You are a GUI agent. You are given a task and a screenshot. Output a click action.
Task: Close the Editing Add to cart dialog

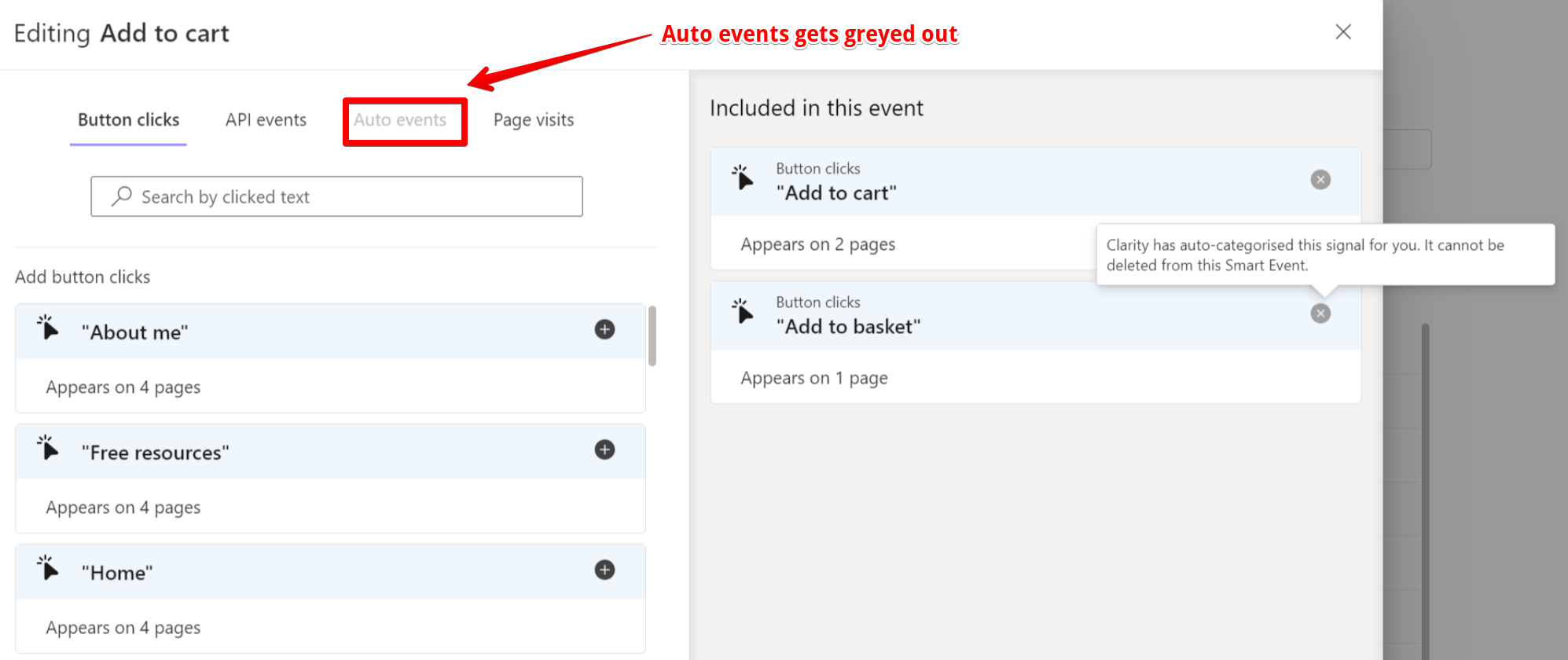pyautogui.click(x=1343, y=31)
